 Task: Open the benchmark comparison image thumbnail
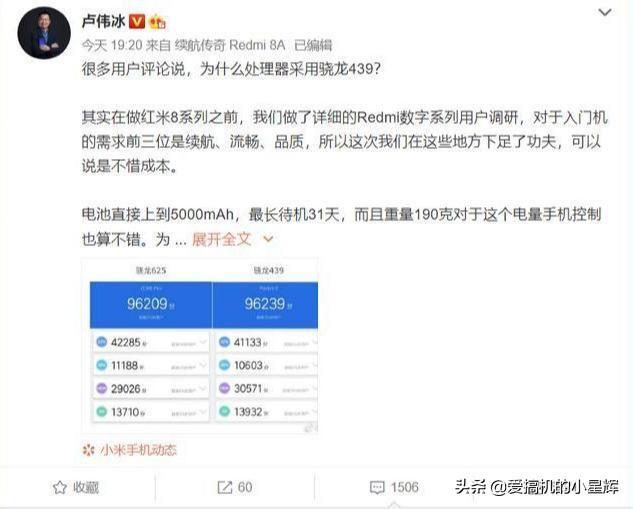tap(199, 346)
